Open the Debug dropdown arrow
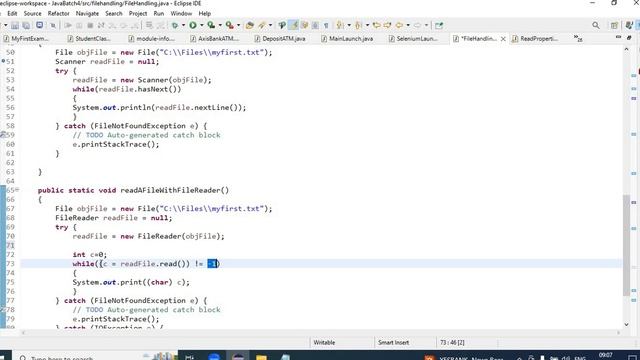 click(183, 25)
